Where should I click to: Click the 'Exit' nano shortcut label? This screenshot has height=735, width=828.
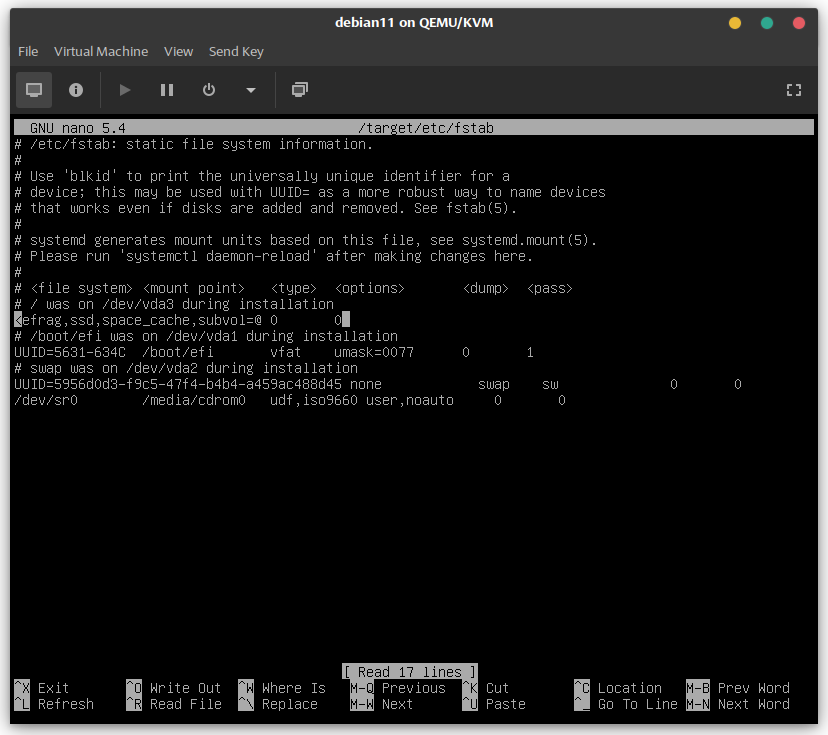point(53,688)
